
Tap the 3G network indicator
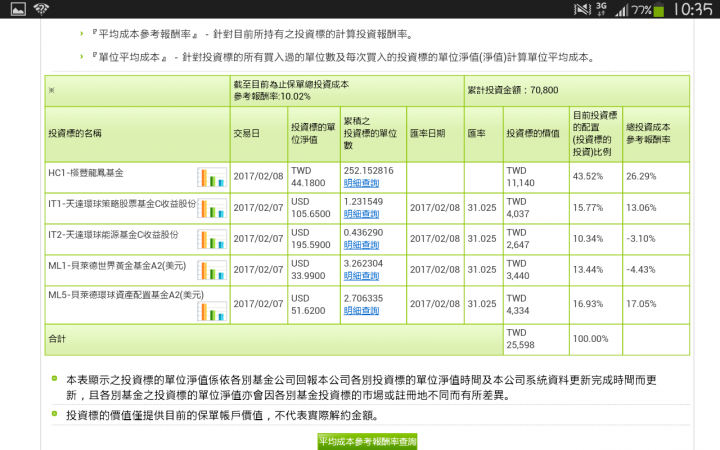pyautogui.click(x=601, y=9)
